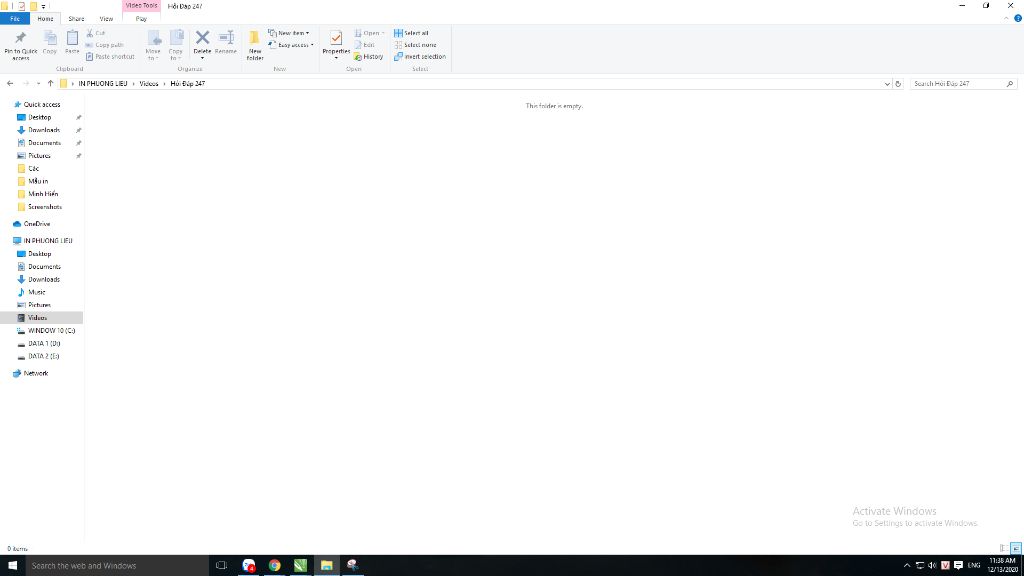Select DATA 1 (D:) drive

[44, 344]
